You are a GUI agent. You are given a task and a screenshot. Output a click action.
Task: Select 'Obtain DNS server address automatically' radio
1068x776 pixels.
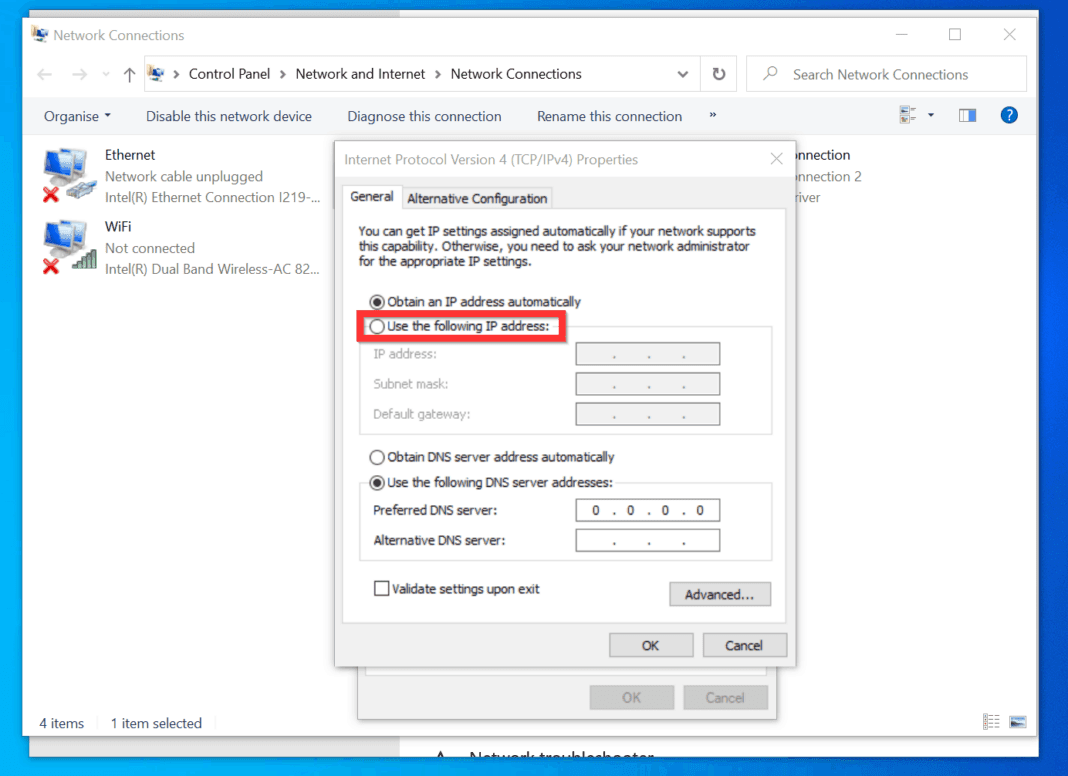coord(377,457)
